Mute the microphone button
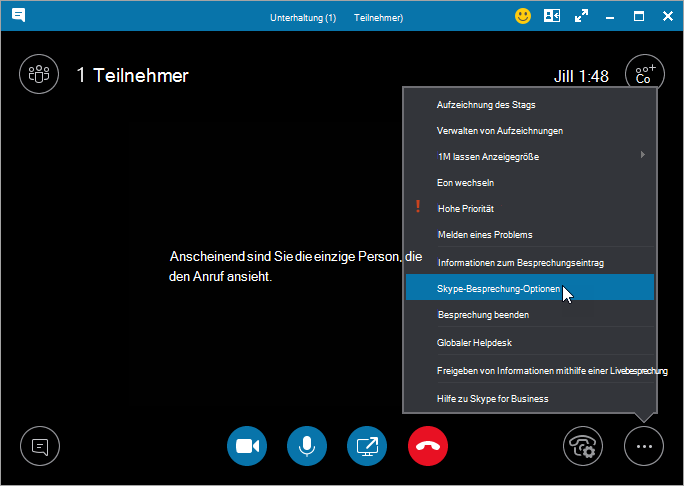 pos(307,446)
